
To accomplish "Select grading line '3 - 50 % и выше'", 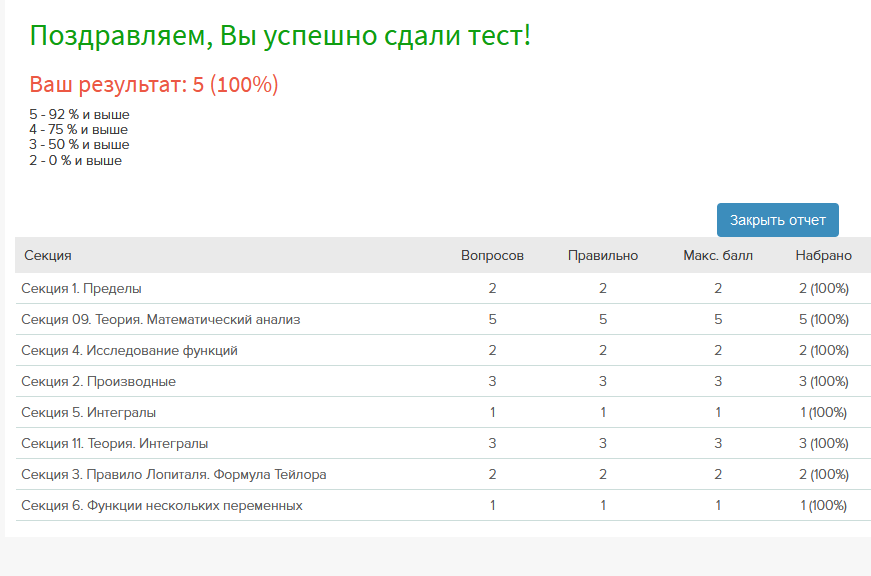I will coord(79,144).
